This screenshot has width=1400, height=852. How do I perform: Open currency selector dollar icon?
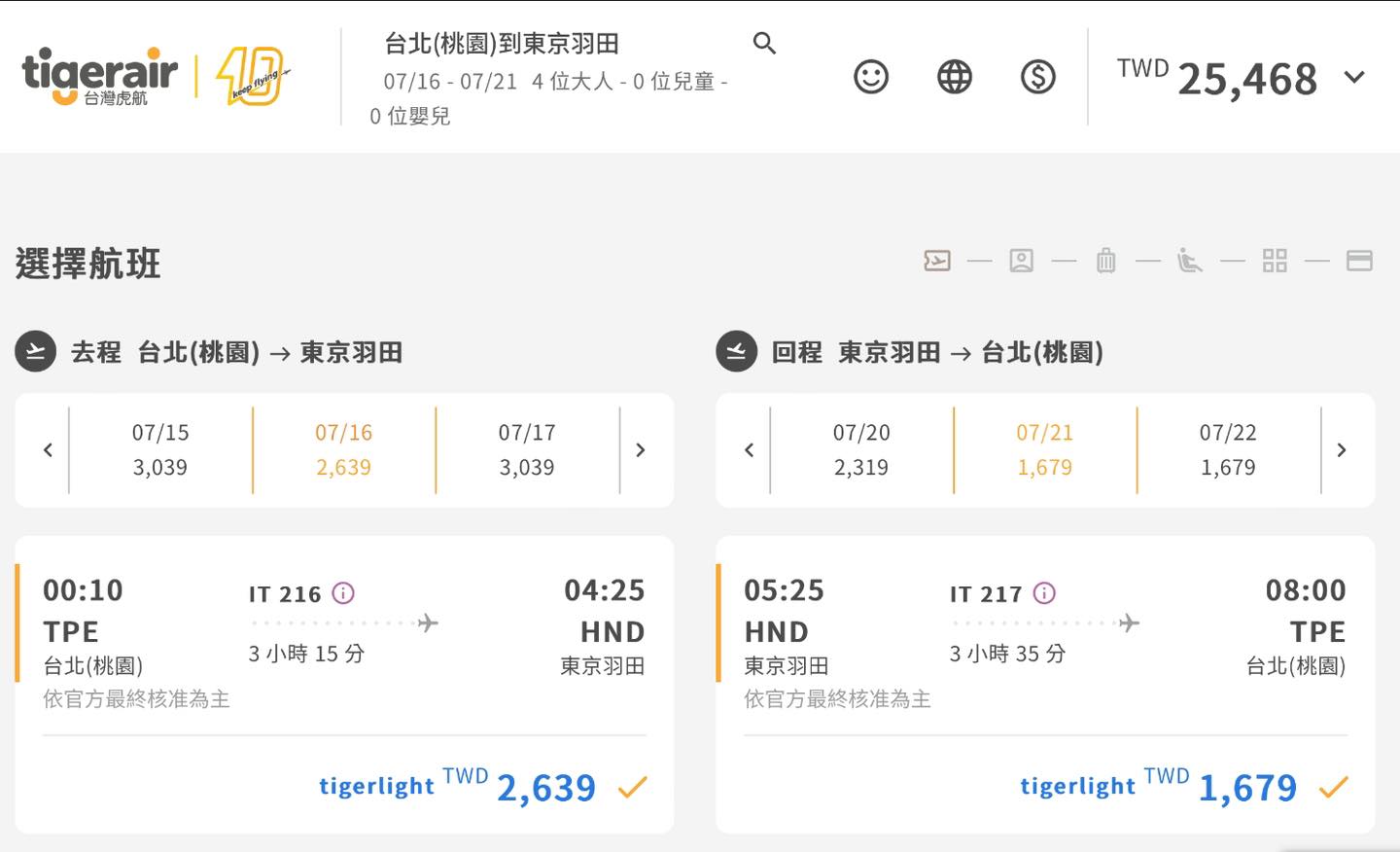(1037, 77)
